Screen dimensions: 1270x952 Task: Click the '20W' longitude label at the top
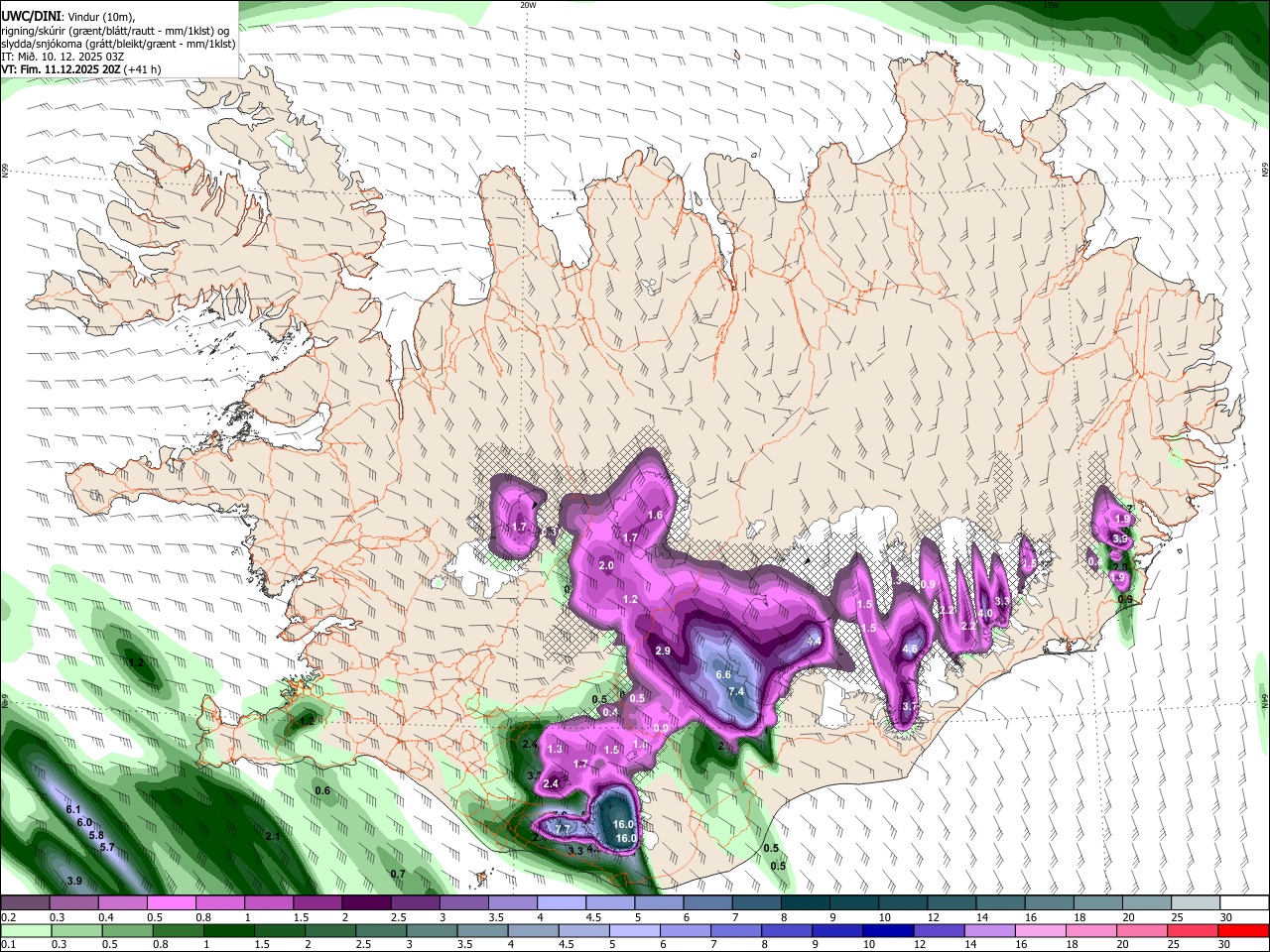(x=528, y=5)
